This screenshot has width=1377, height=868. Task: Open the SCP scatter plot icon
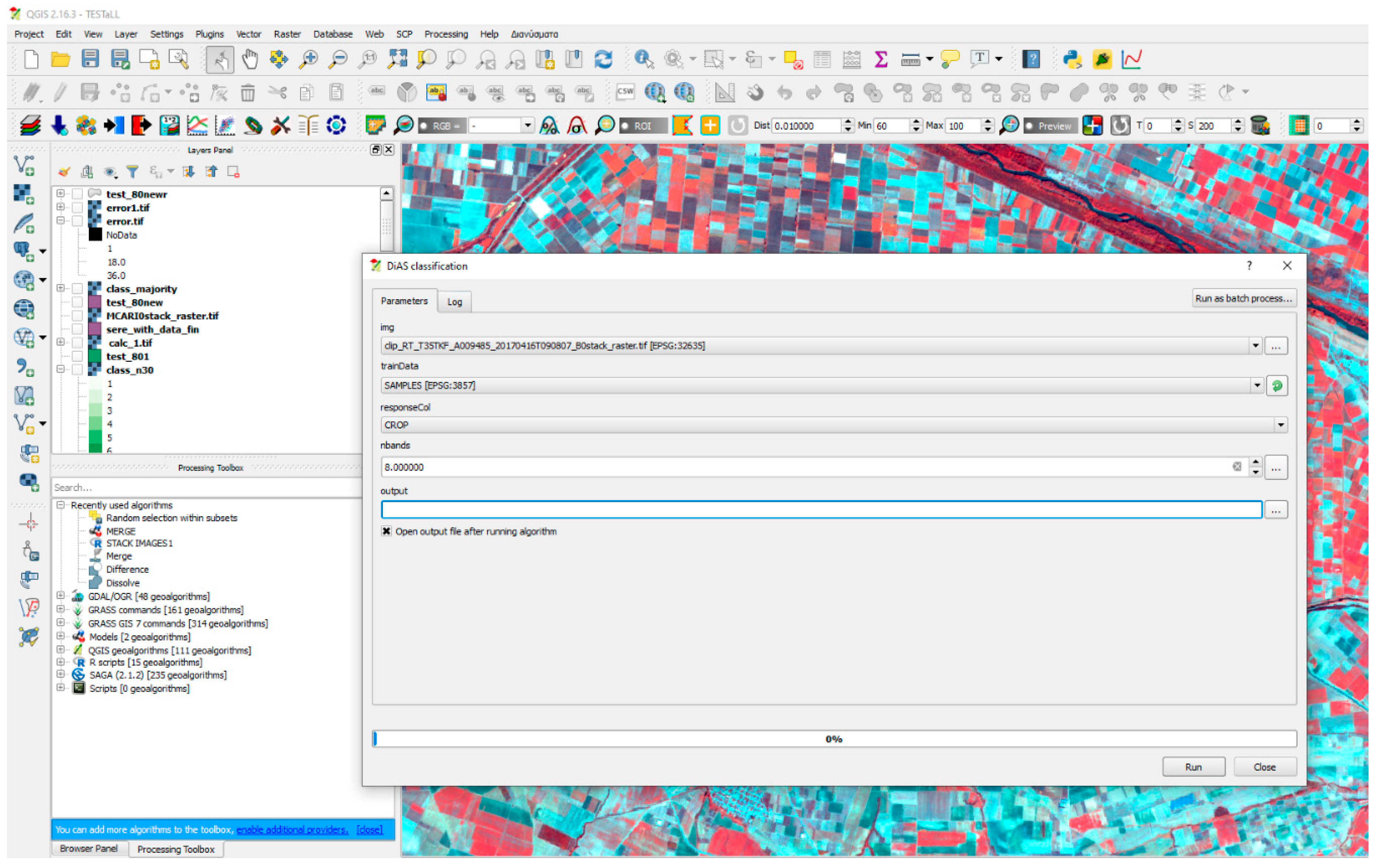[225, 125]
